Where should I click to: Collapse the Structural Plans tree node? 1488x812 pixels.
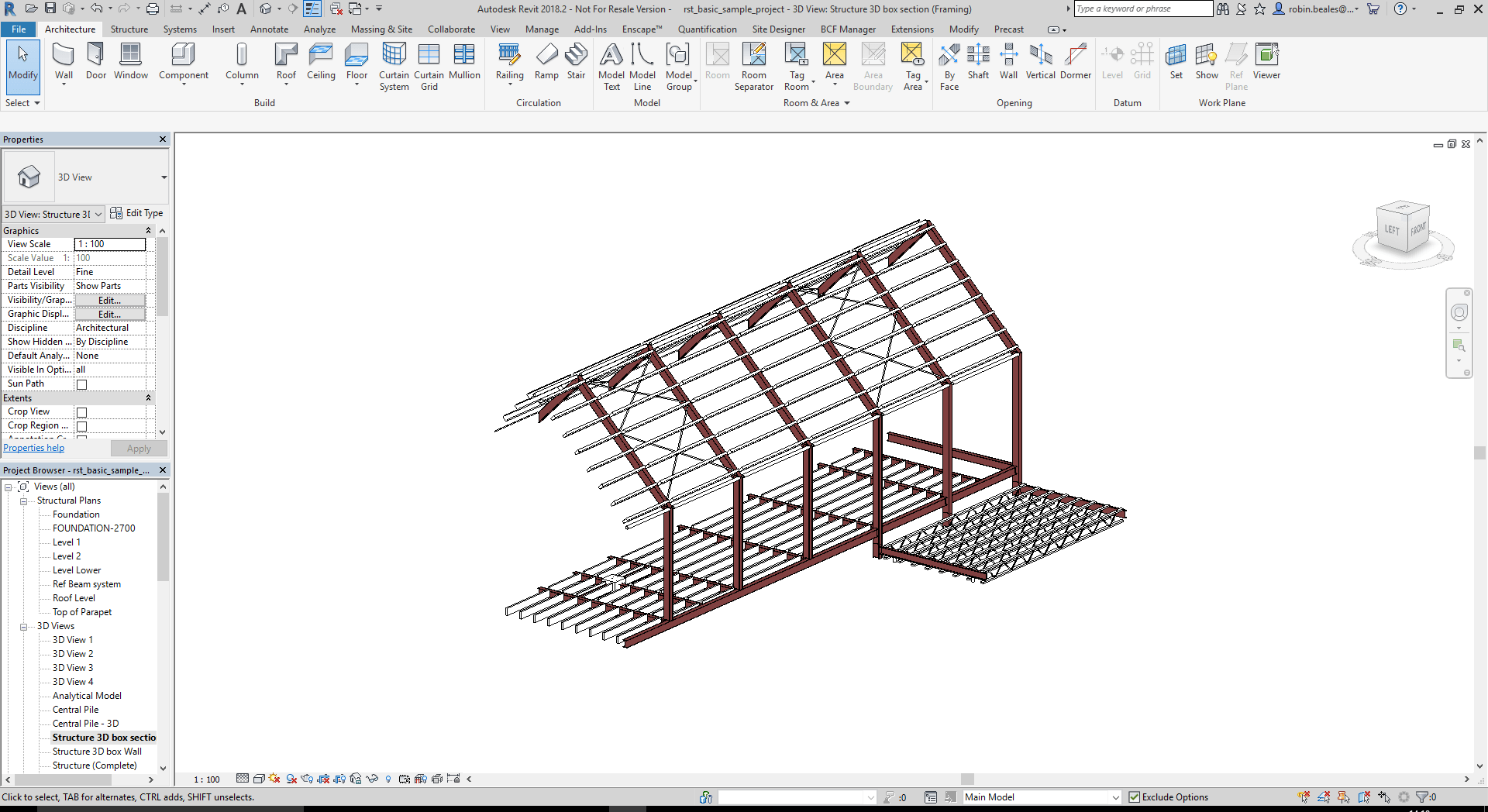(24, 501)
